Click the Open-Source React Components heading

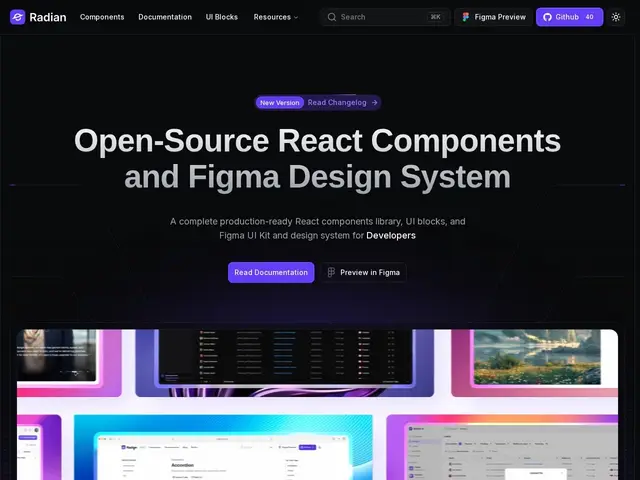[x=318, y=158]
